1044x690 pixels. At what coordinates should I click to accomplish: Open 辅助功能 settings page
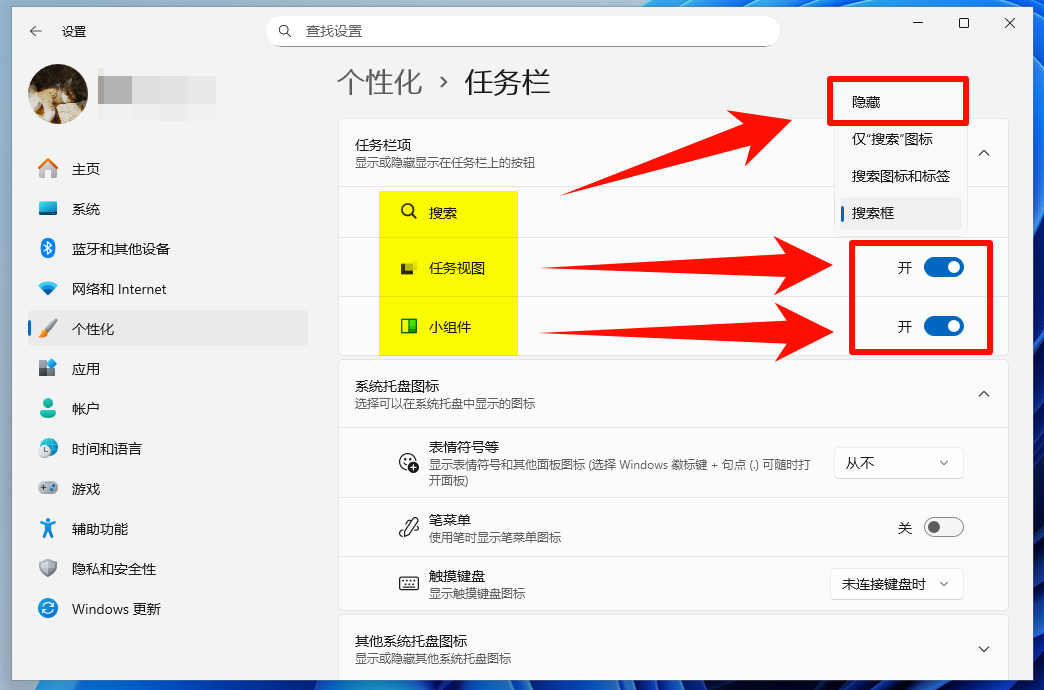point(168,528)
